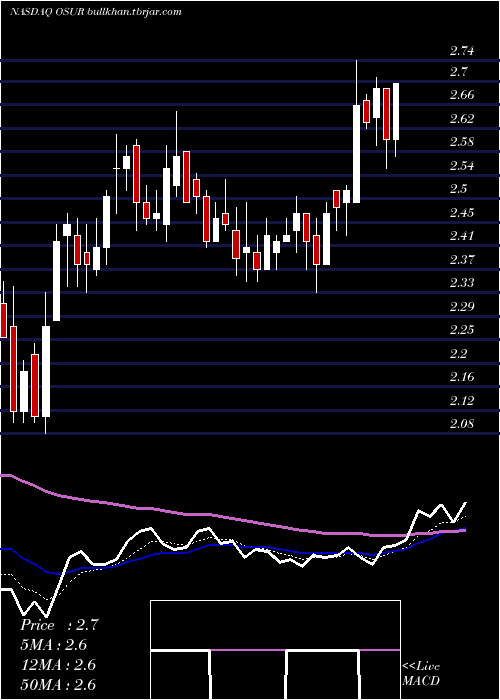
Task: Click the 2.29 price axis label
Action: coord(462,307)
